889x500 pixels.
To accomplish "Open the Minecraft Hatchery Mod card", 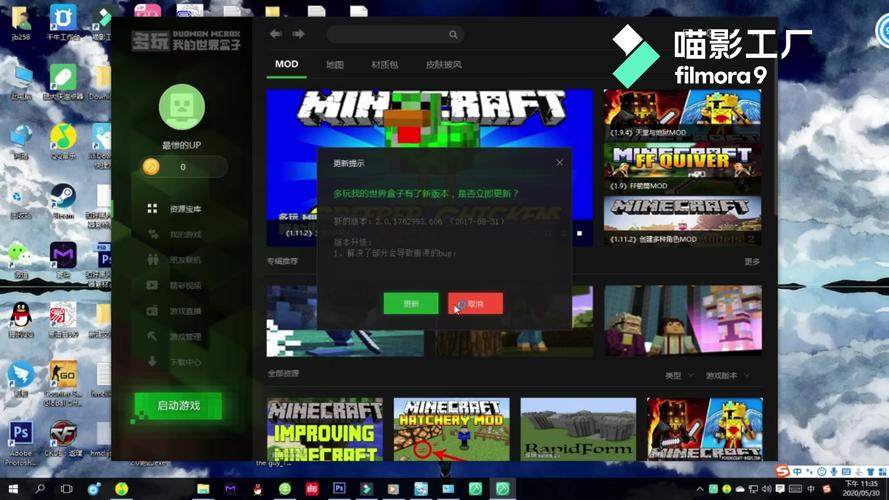I will [451, 429].
